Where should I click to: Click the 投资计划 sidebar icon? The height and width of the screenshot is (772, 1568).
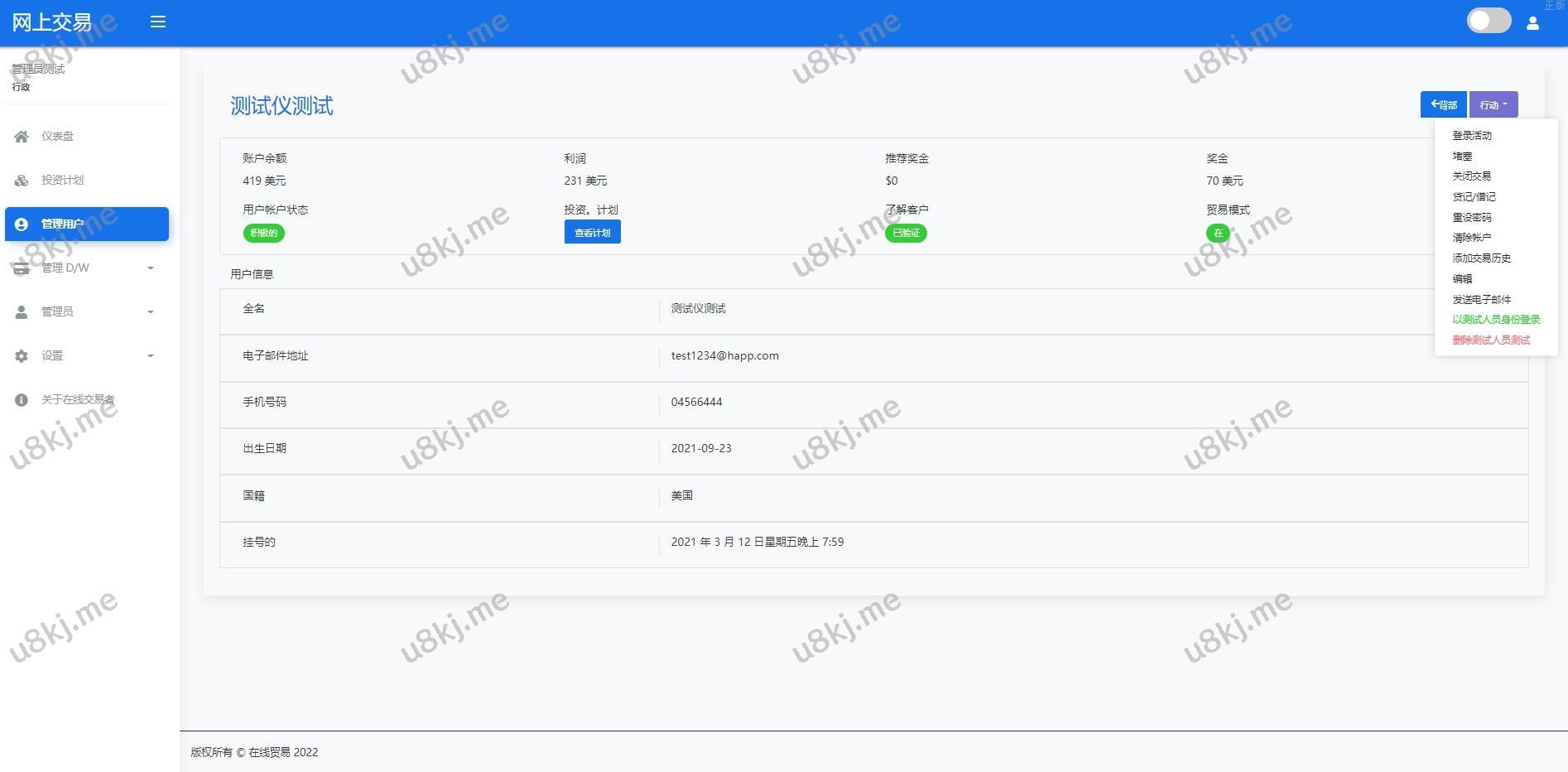(x=22, y=181)
